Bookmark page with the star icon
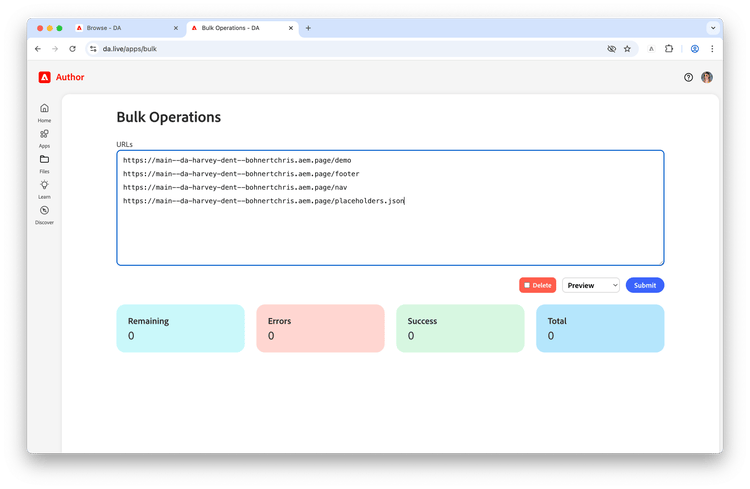This screenshot has width=750, height=489. pyautogui.click(x=627, y=49)
